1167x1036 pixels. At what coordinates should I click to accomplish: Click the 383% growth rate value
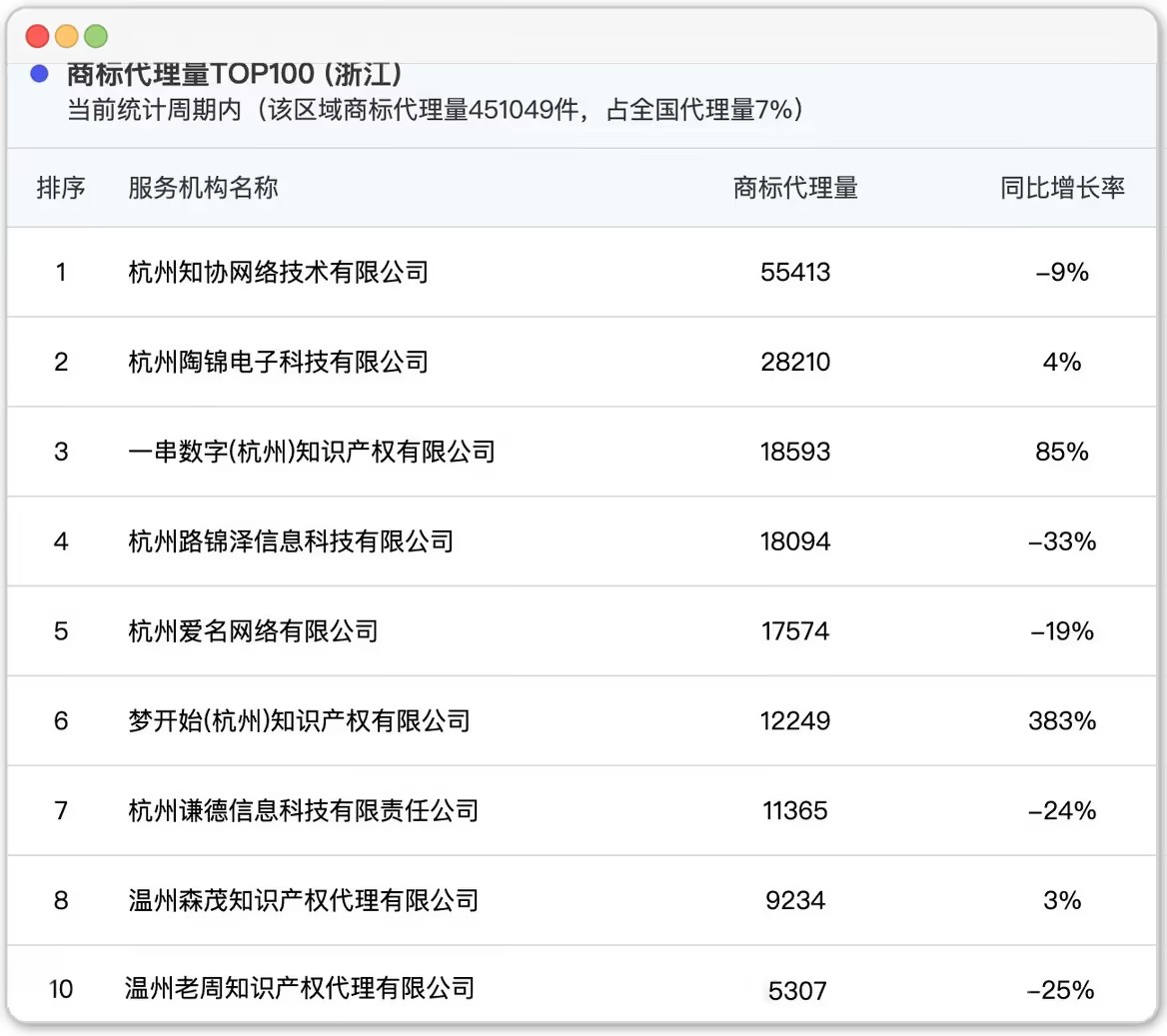tap(1062, 721)
